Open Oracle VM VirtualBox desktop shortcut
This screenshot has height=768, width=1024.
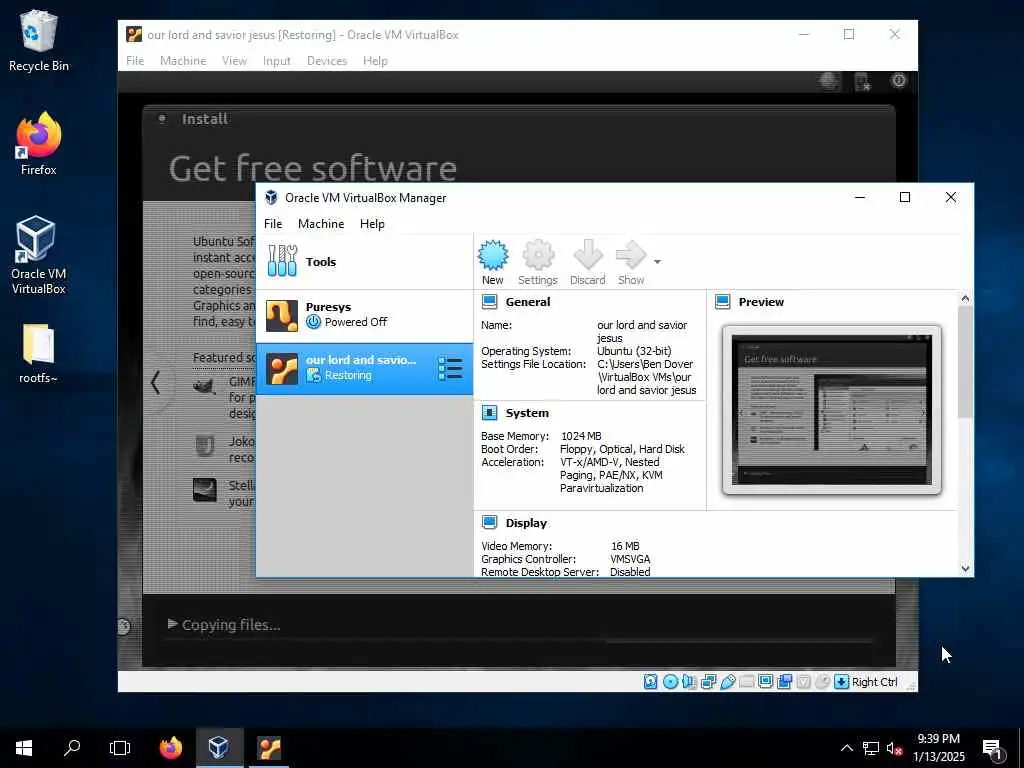click(39, 255)
